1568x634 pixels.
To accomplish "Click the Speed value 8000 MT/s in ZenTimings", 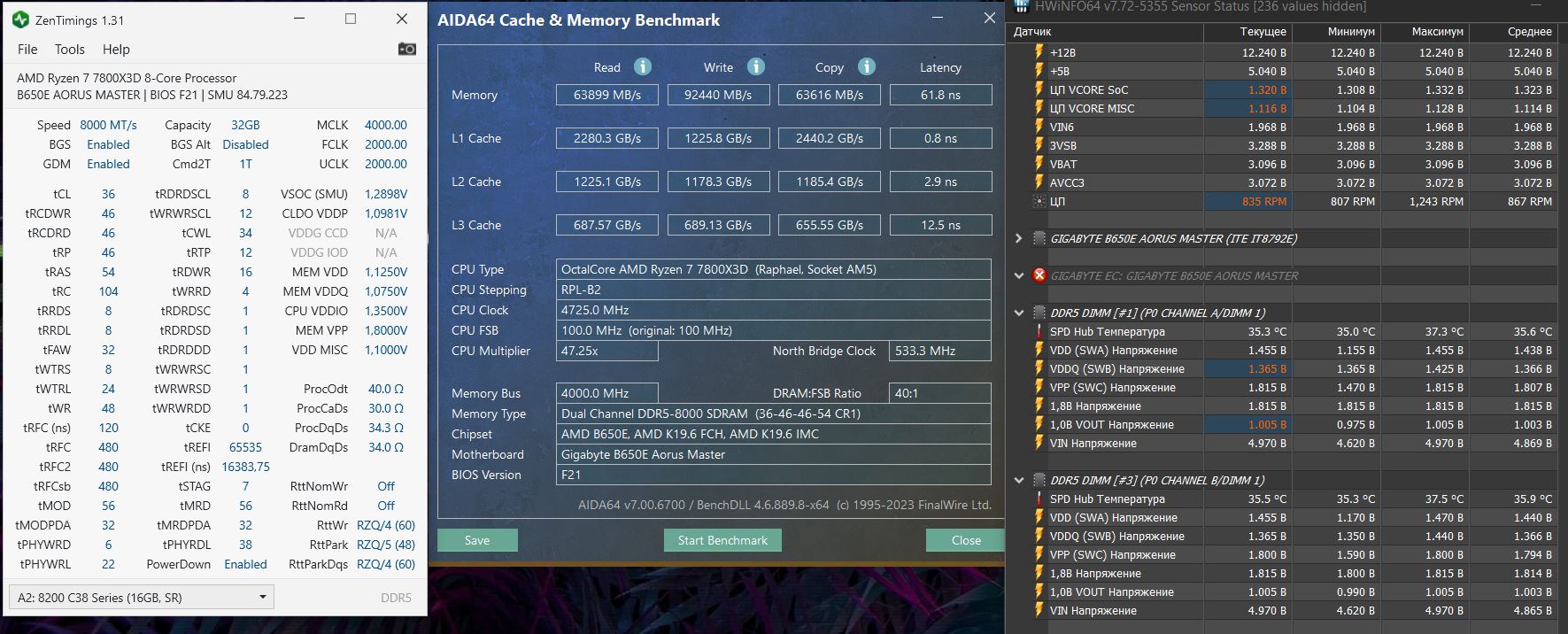I will click(108, 125).
